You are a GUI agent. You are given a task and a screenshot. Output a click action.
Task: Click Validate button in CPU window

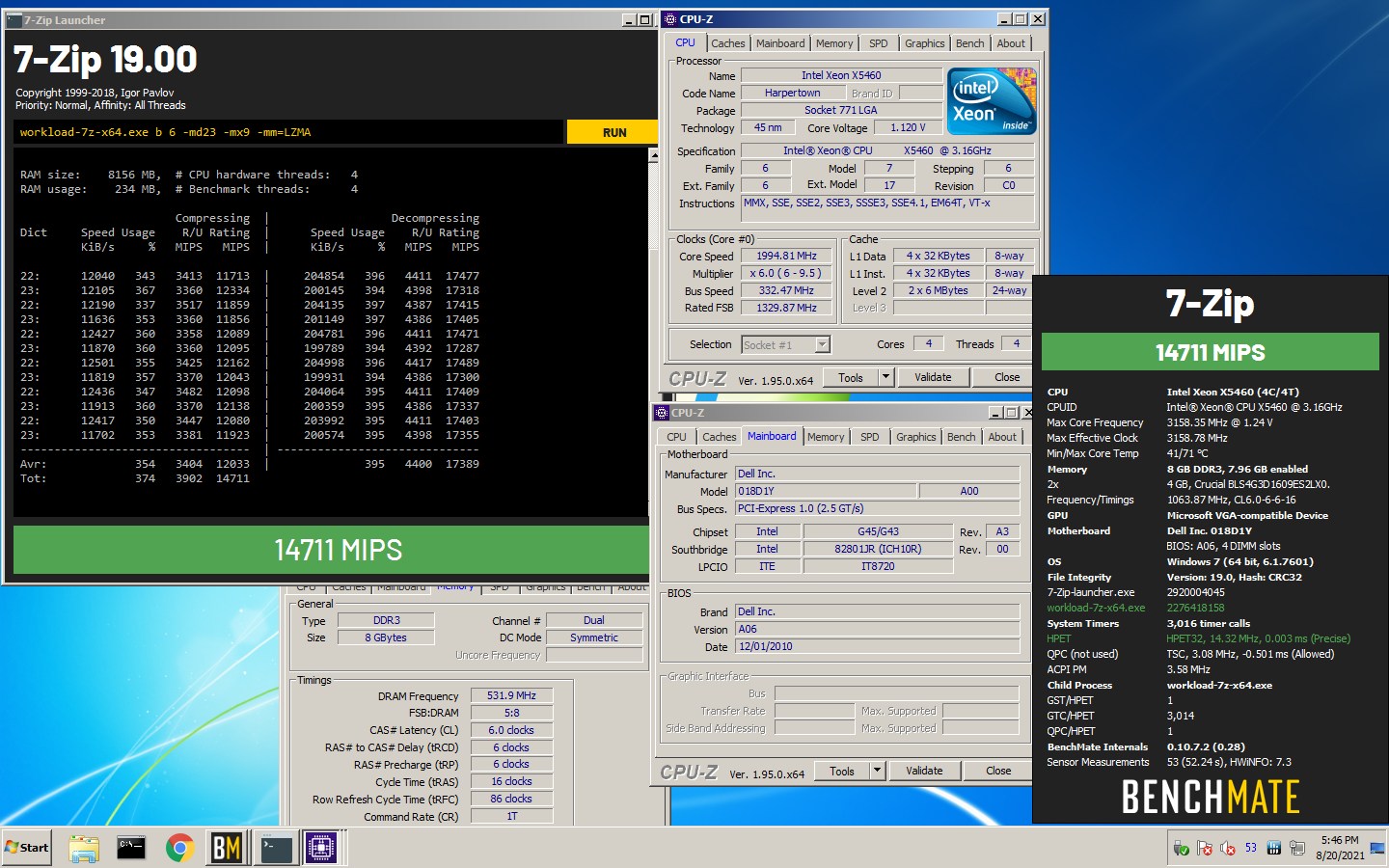933,378
